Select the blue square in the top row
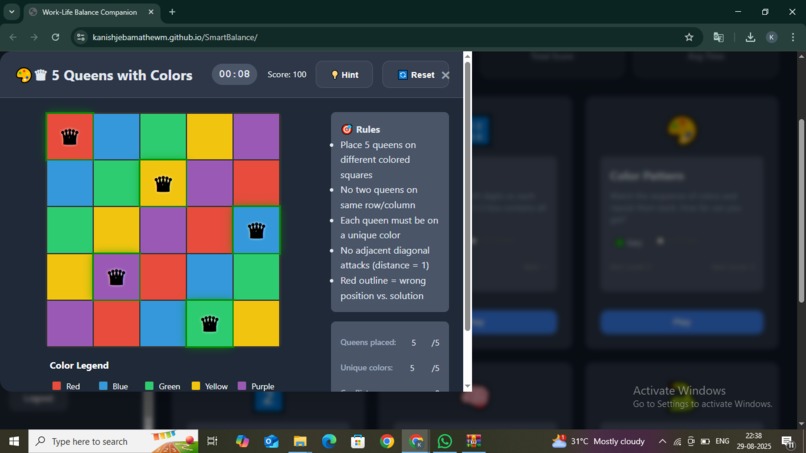The height and width of the screenshot is (453, 806). (116, 137)
